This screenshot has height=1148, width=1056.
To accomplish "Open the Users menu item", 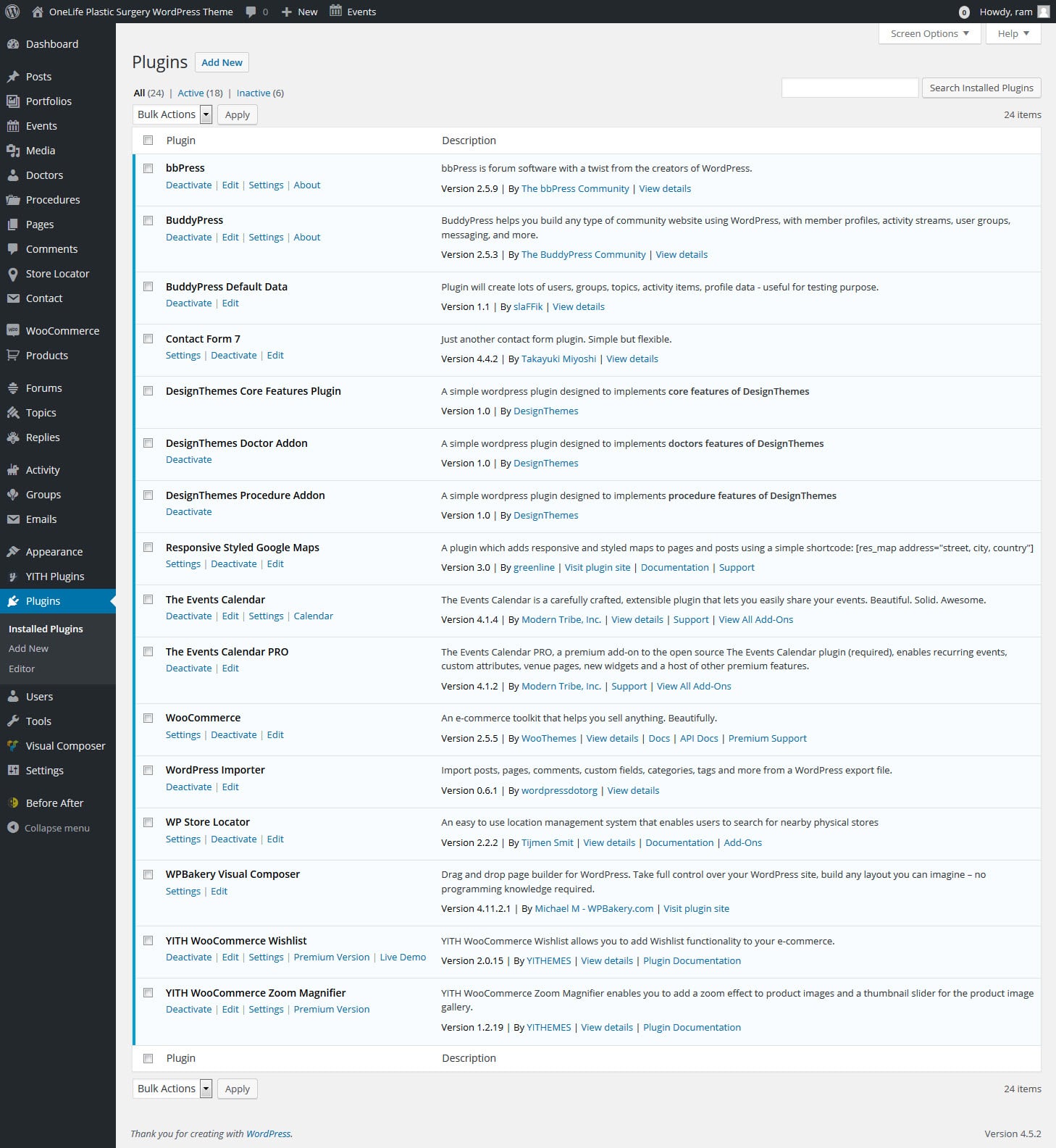I will click(x=58, y=697).
